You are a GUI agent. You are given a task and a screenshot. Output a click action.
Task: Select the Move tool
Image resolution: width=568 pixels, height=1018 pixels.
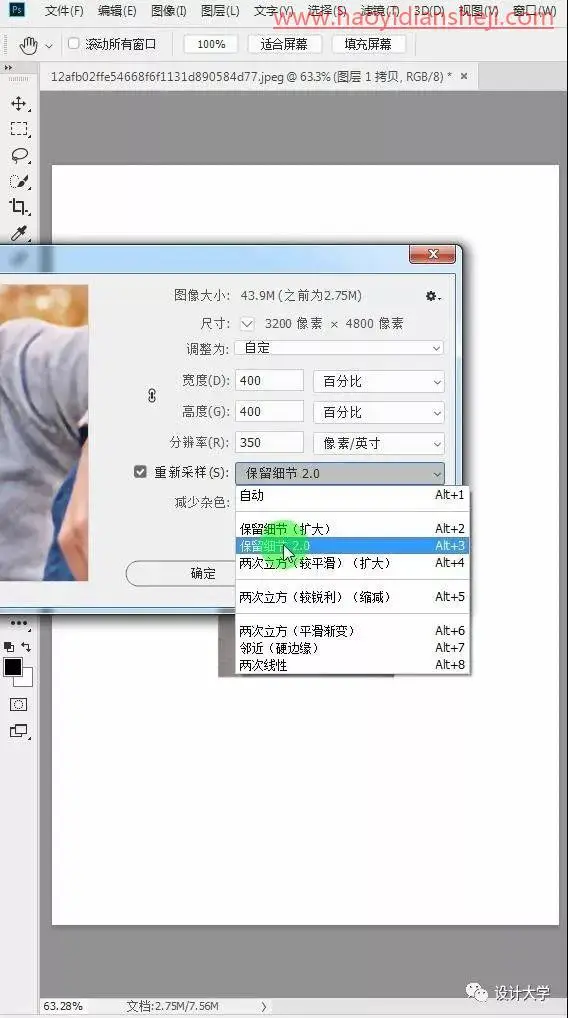pyautogui.click(x=18, y=104)
